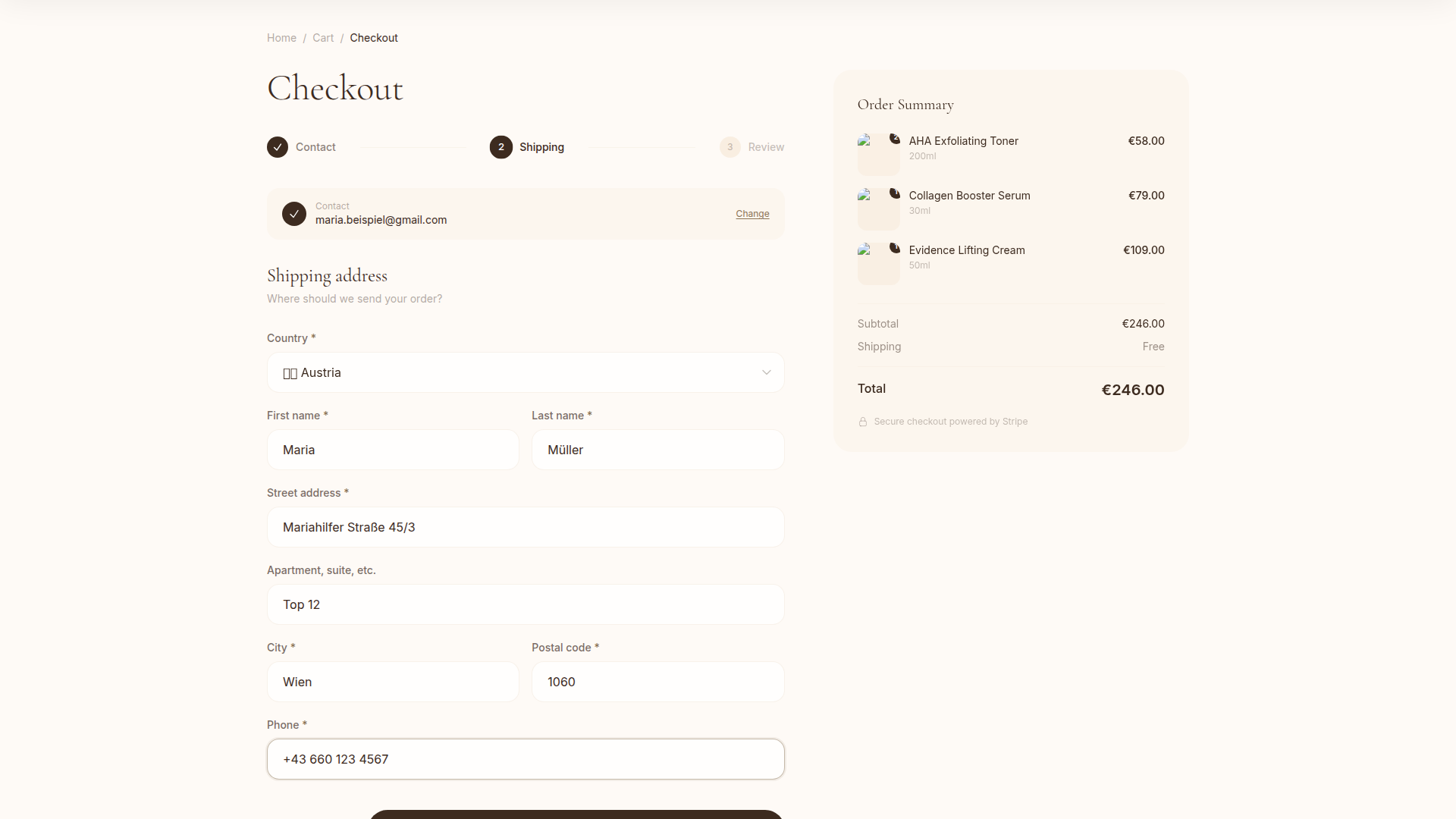This screenshot has height=819, width=1456.
Task: Focus the First name field containing Maria
Action: tap(393, 450)
